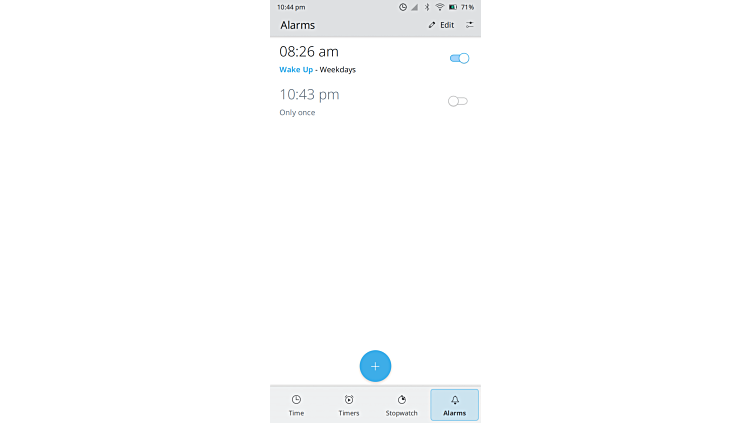Image resolution: width=752 pixels, height=423 pixels.
Task: Switch to the Time tab
Action: (296, 405)
